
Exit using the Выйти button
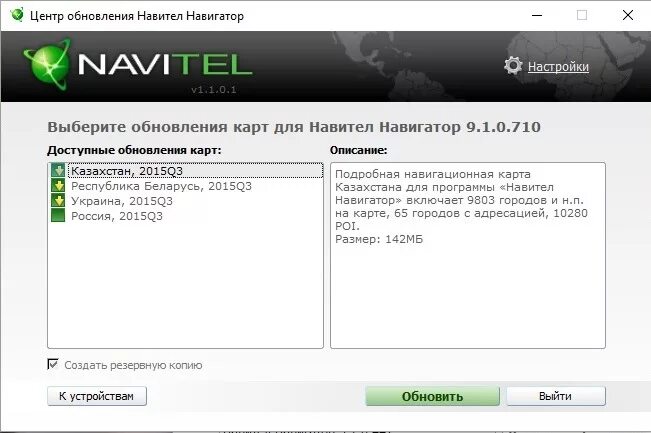click(556, 396)
